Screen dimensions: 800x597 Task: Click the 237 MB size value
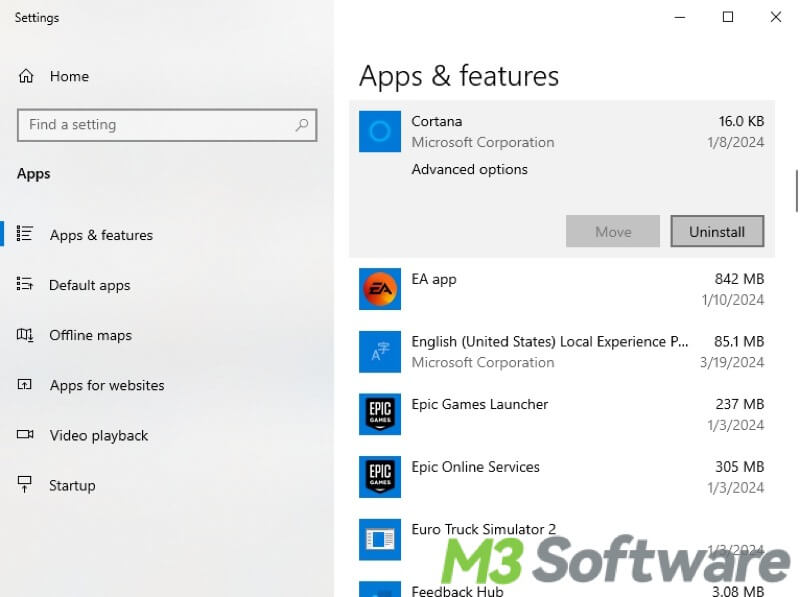coord(740,404)
